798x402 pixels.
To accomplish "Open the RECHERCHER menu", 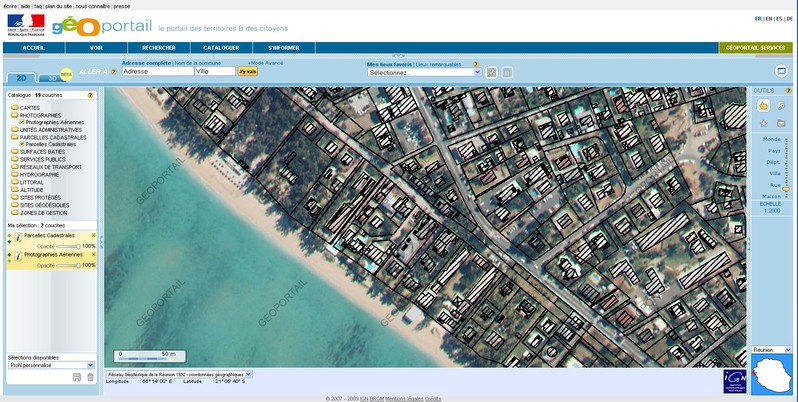I will coord(159,47).
